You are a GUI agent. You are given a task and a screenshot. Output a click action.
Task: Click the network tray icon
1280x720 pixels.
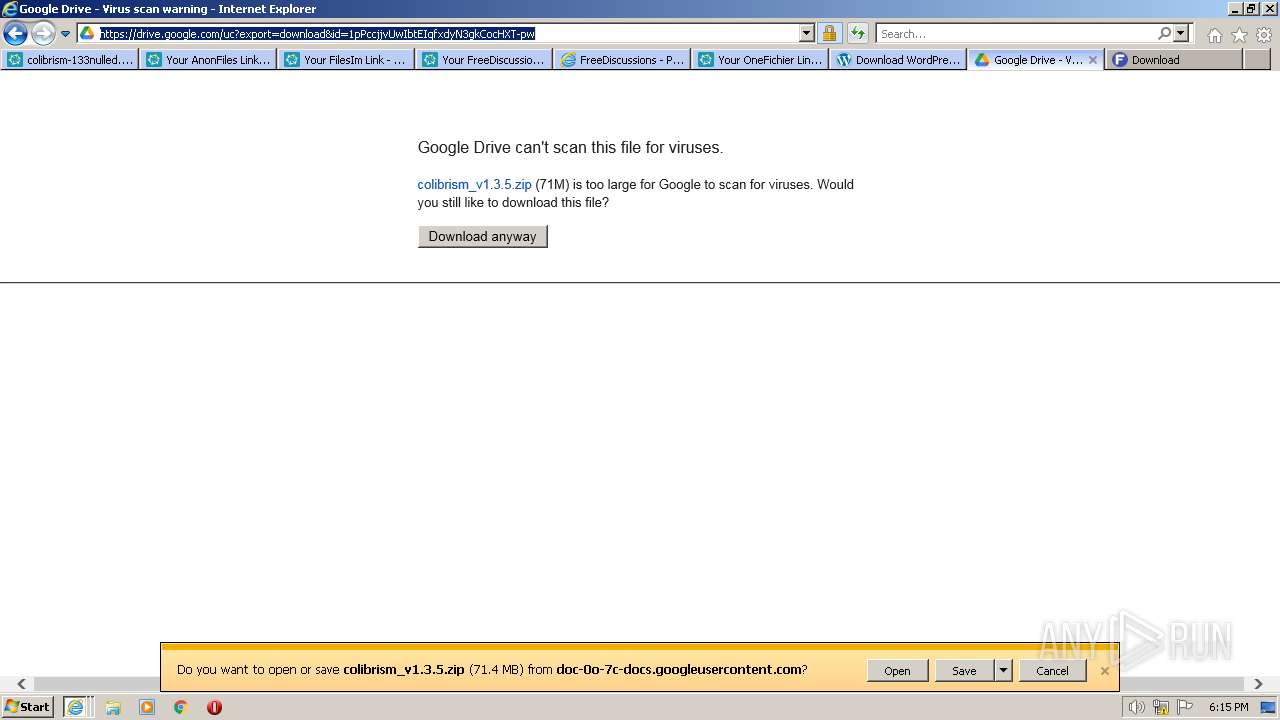(x=1161, y=707)
